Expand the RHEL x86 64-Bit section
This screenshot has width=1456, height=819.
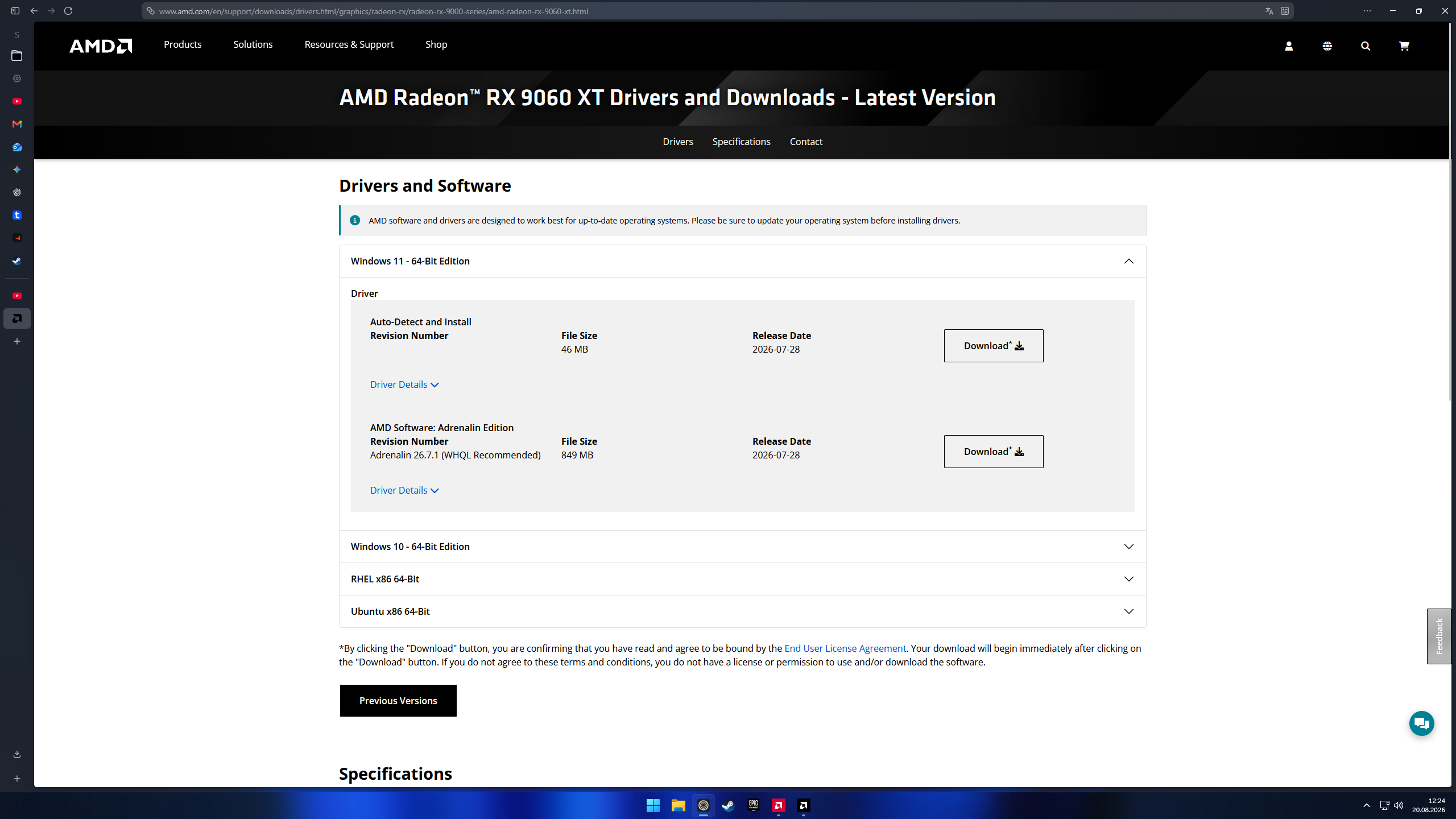click(x=743, y=579)
